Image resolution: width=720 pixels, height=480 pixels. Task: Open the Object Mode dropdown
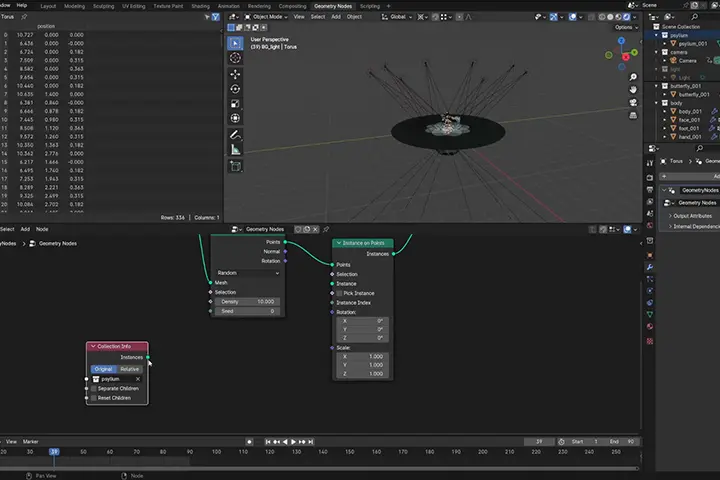point(266,17)
